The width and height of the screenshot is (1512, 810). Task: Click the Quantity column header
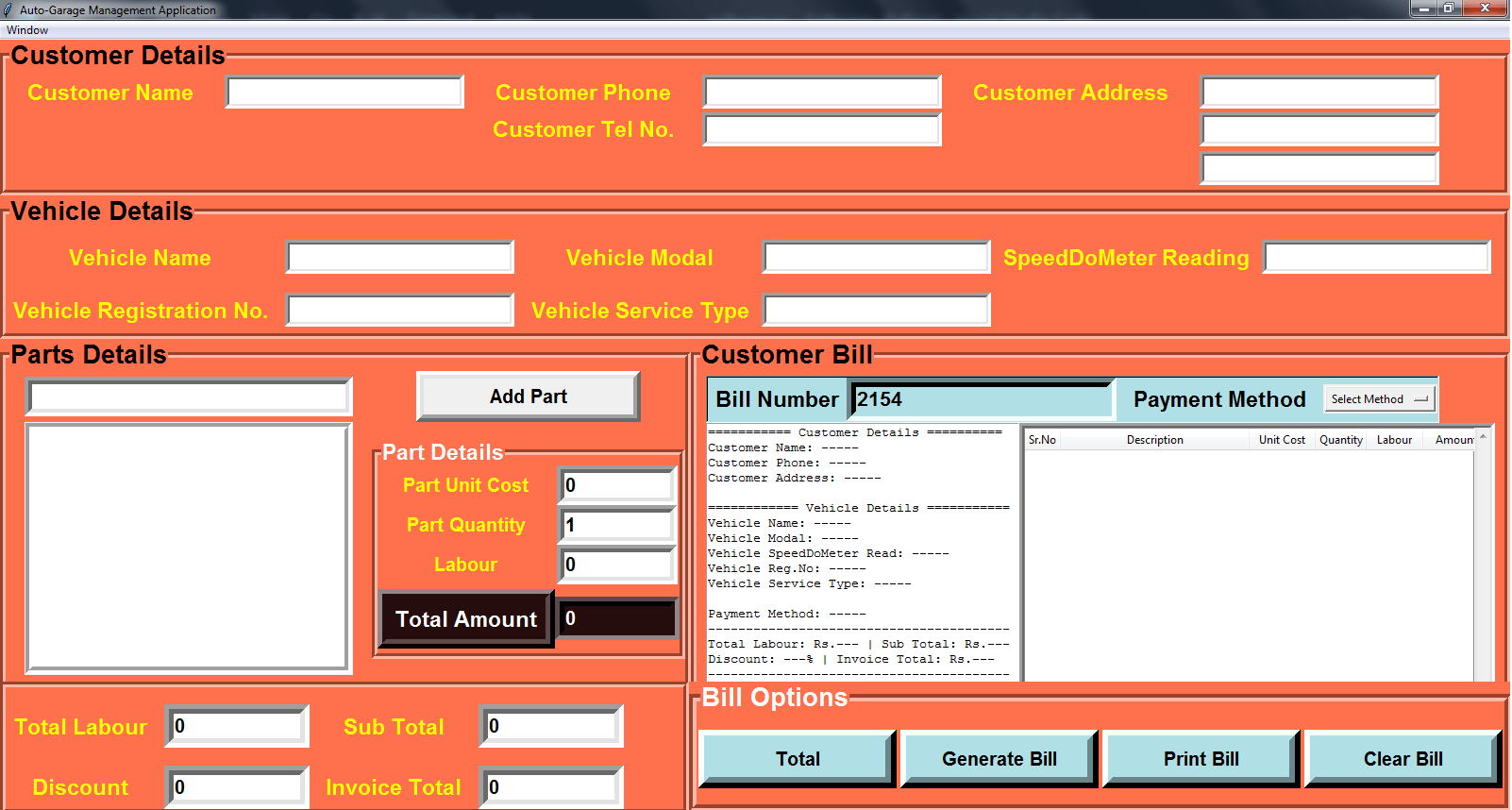click(1341, 440)
